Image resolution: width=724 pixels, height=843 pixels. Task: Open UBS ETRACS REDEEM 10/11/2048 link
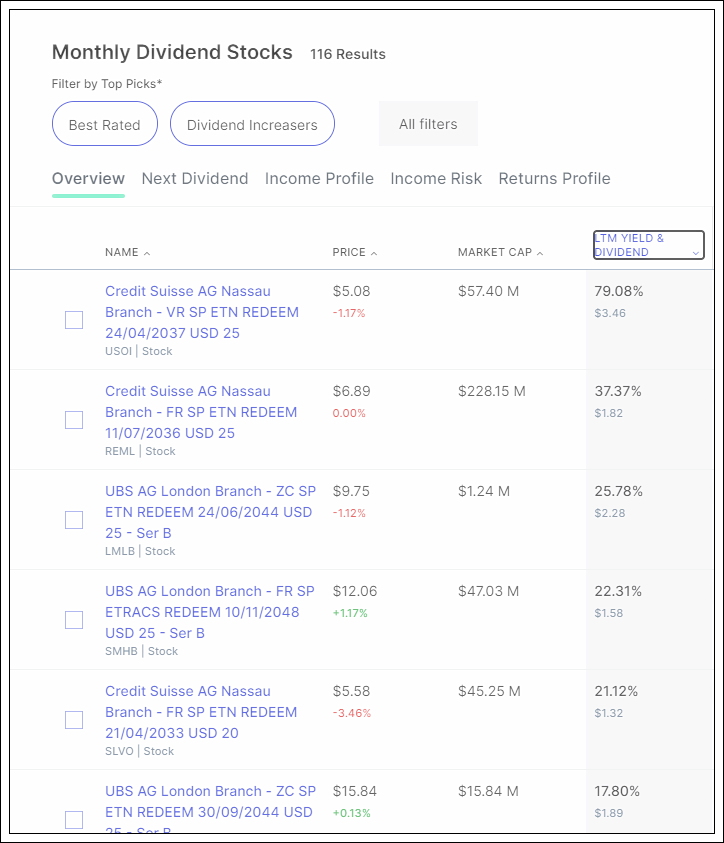point(210,612)
